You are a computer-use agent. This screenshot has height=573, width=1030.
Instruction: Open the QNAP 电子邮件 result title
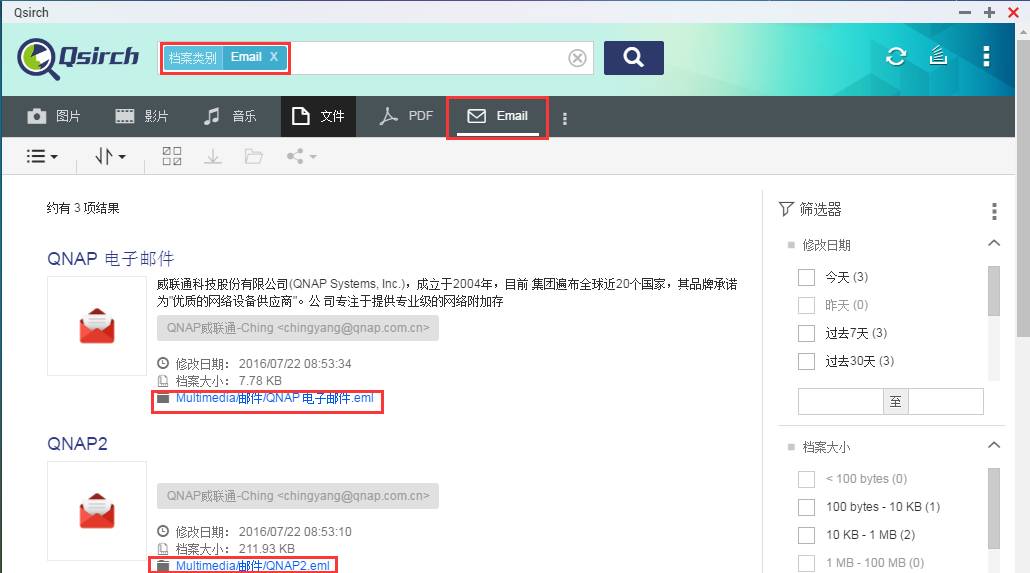tap(110, 259)
